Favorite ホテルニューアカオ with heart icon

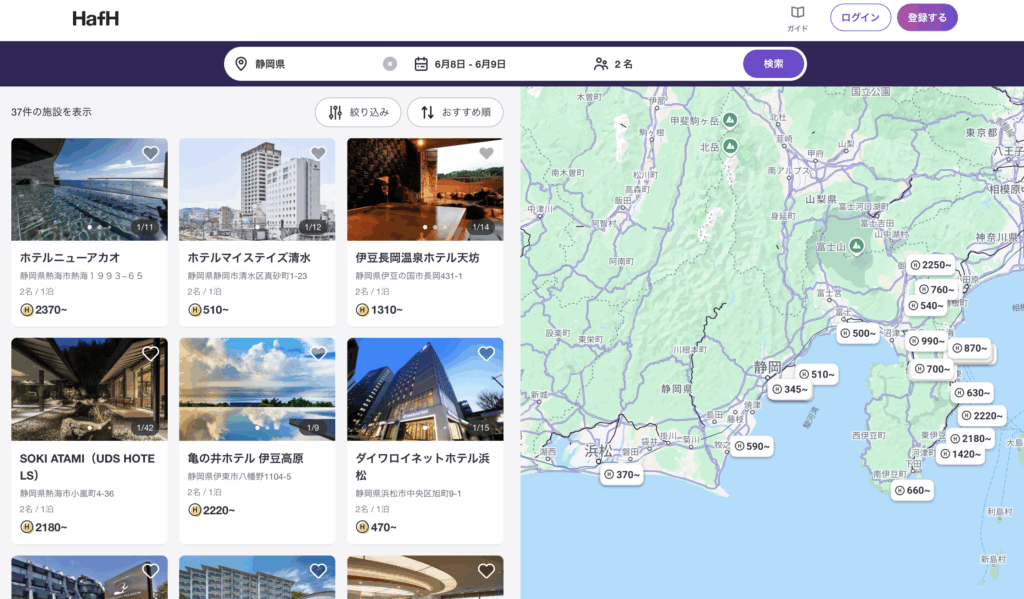(x=151, y=153)
